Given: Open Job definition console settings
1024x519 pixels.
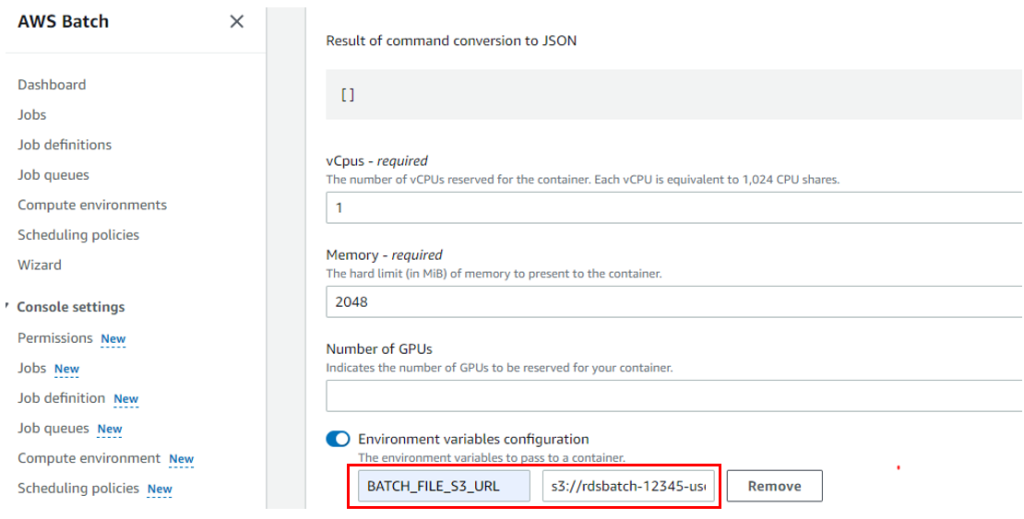Looking at the screenshot, I should coord(61,398).
